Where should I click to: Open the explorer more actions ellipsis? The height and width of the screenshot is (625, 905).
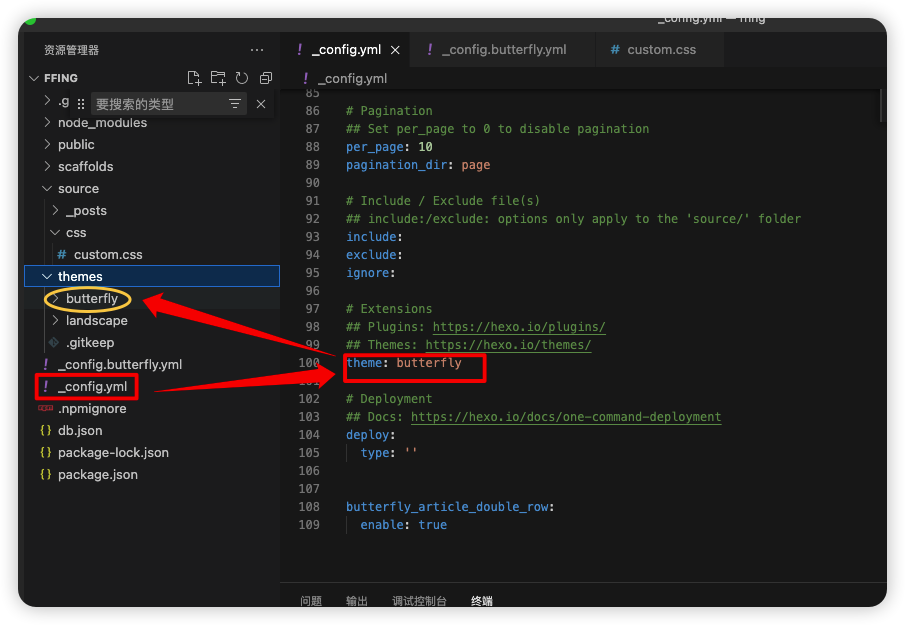coord(257,50)
